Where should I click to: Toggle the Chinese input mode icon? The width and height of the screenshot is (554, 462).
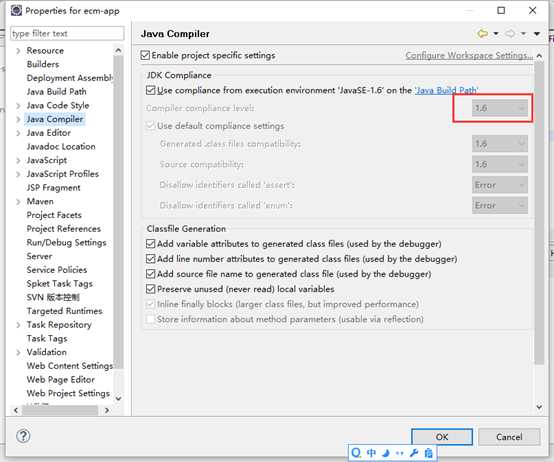click(x=371, y=453)
